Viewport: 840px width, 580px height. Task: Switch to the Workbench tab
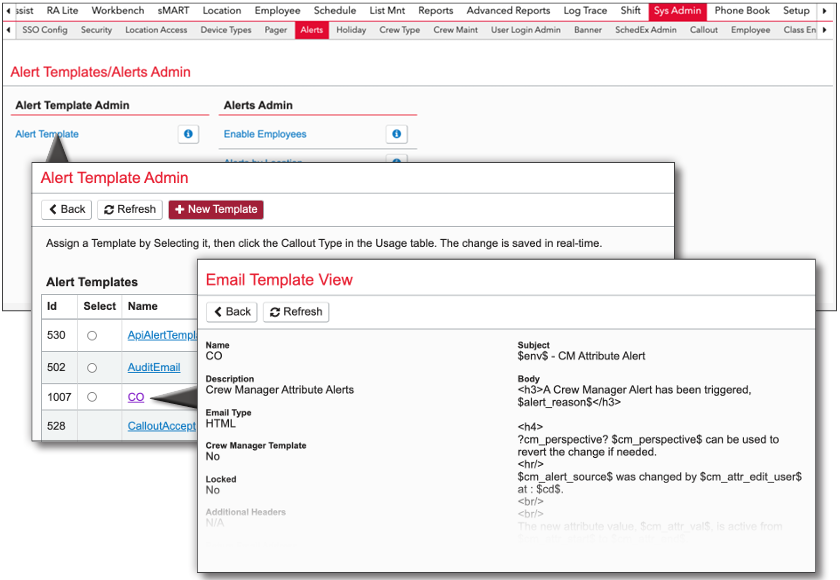click(x=118, y=11)
